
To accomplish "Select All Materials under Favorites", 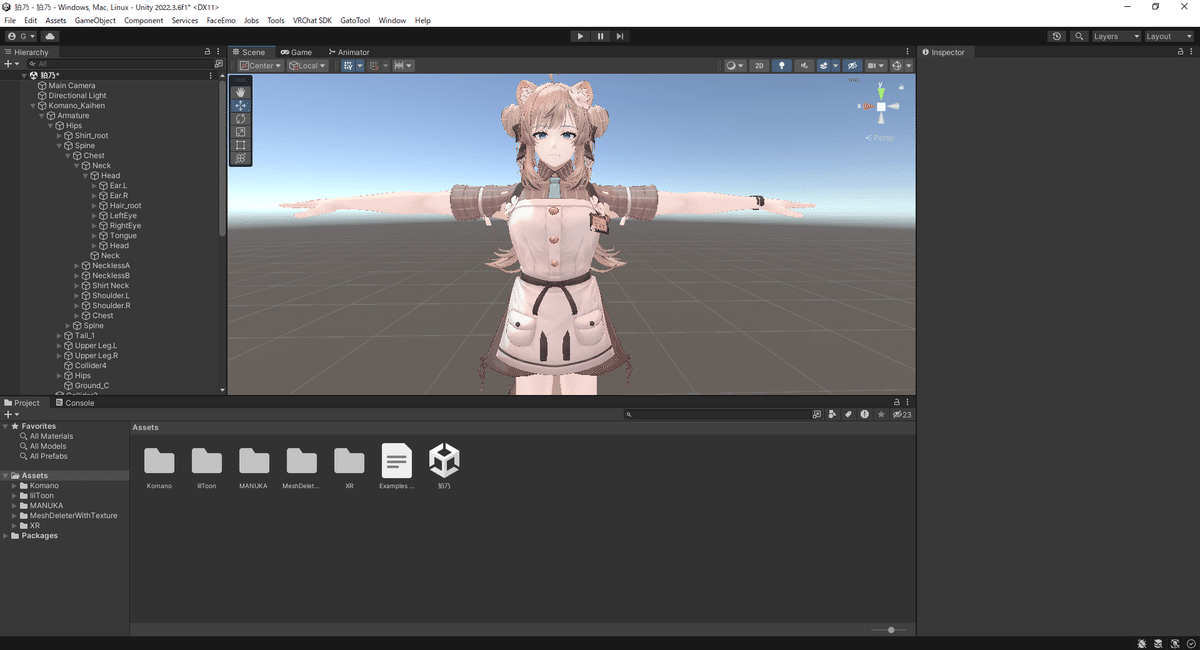I will click(51, 436).
